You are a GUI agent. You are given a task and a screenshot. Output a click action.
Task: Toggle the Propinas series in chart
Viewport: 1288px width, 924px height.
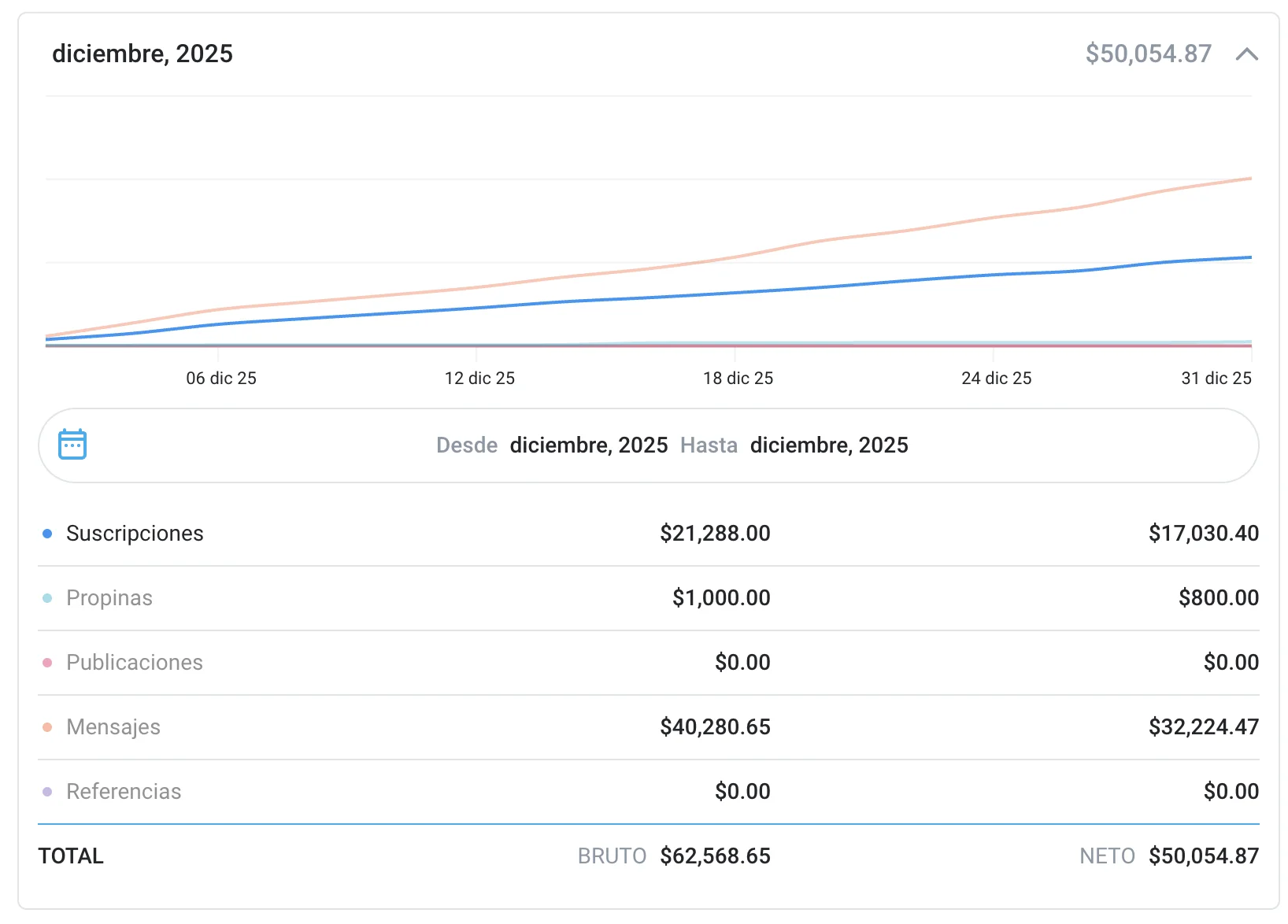point(109,598)
